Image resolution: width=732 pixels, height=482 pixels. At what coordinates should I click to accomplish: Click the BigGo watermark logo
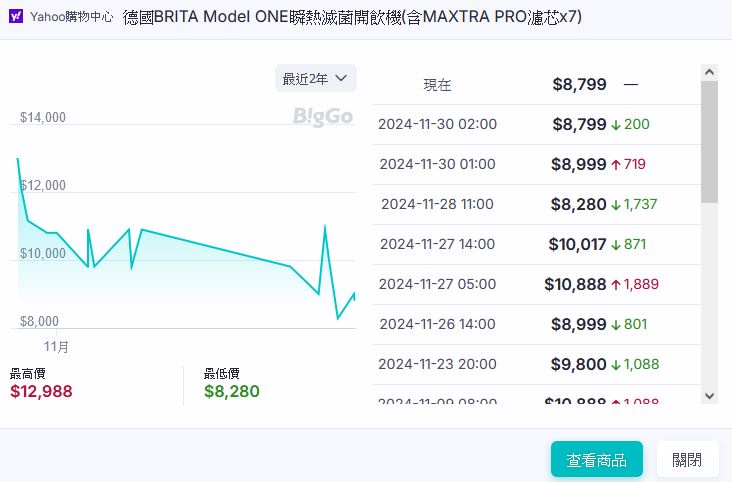(x=322, y=117)
